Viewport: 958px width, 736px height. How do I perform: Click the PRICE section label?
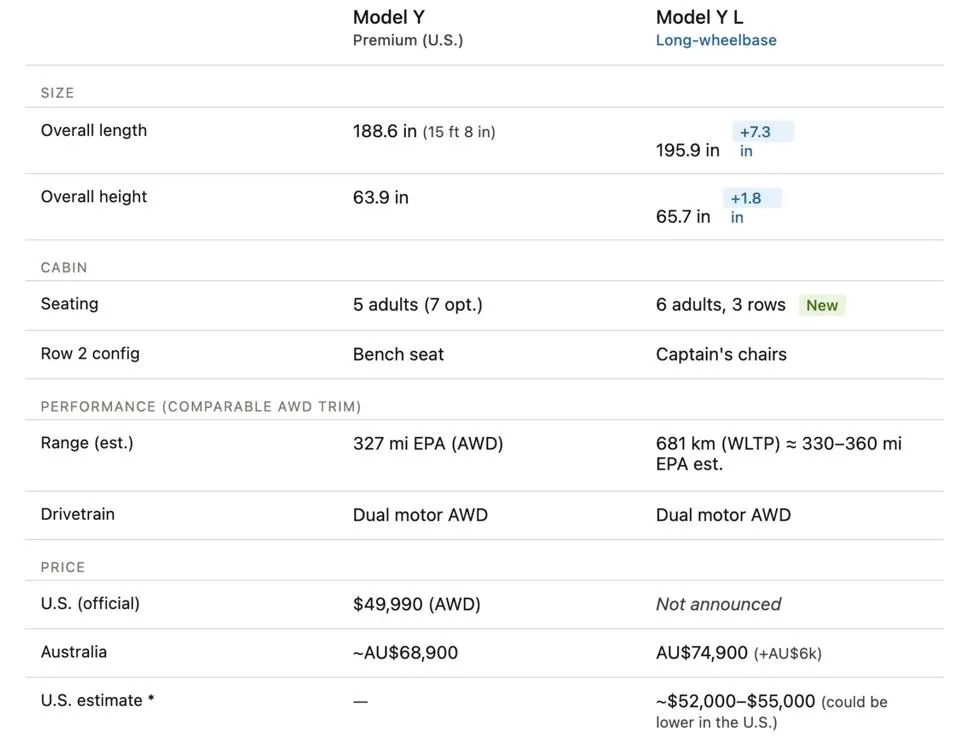[63, 567]
